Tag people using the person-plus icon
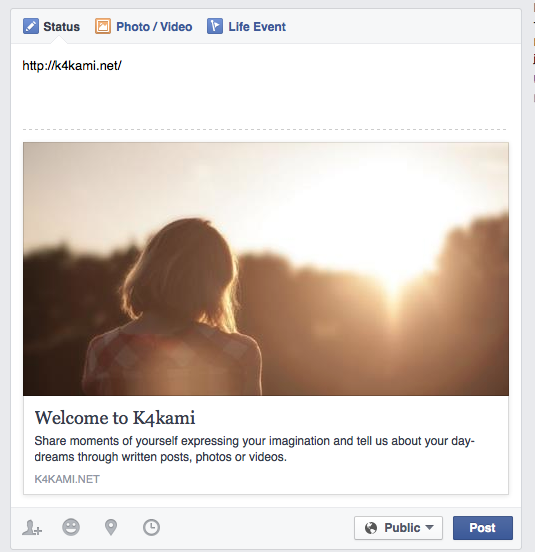Image resolution: width=535 pixels, height=552 pixels. click(32, 527)
